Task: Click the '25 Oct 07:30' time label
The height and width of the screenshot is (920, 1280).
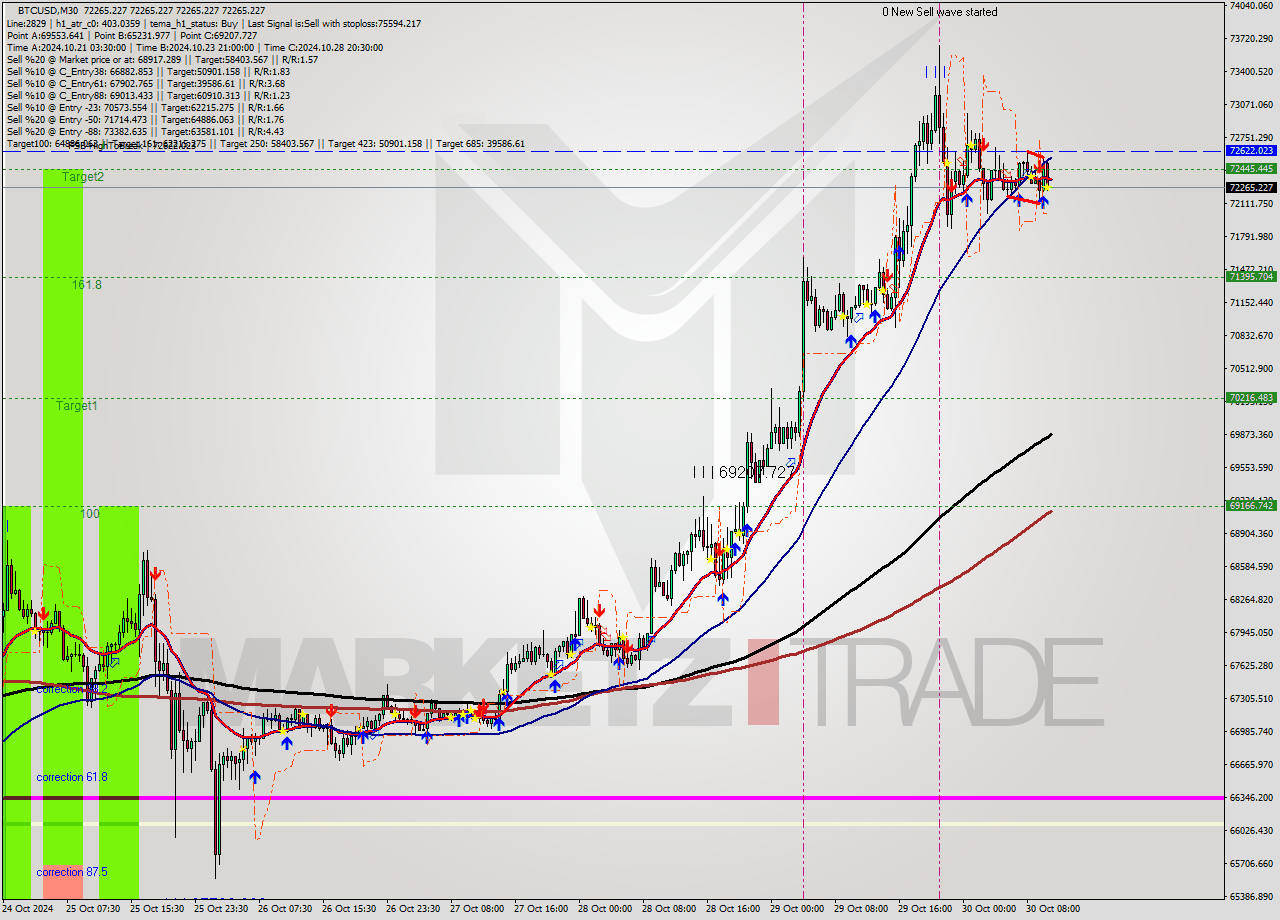Action: click(93, 909)
